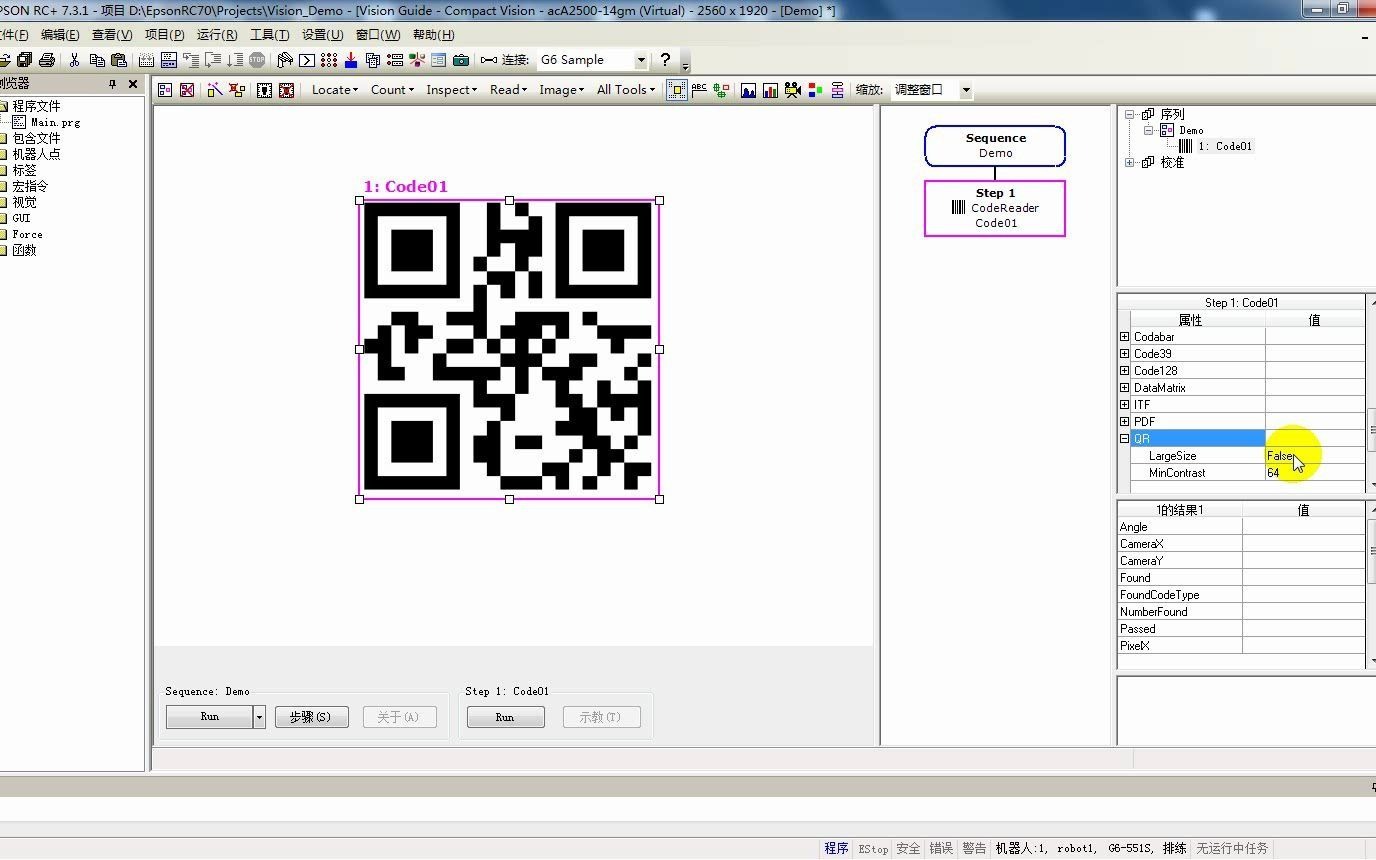Select the 1: Code01 tree item
The height and width of the screenshot is (860, 1376).
point(1225,146)
